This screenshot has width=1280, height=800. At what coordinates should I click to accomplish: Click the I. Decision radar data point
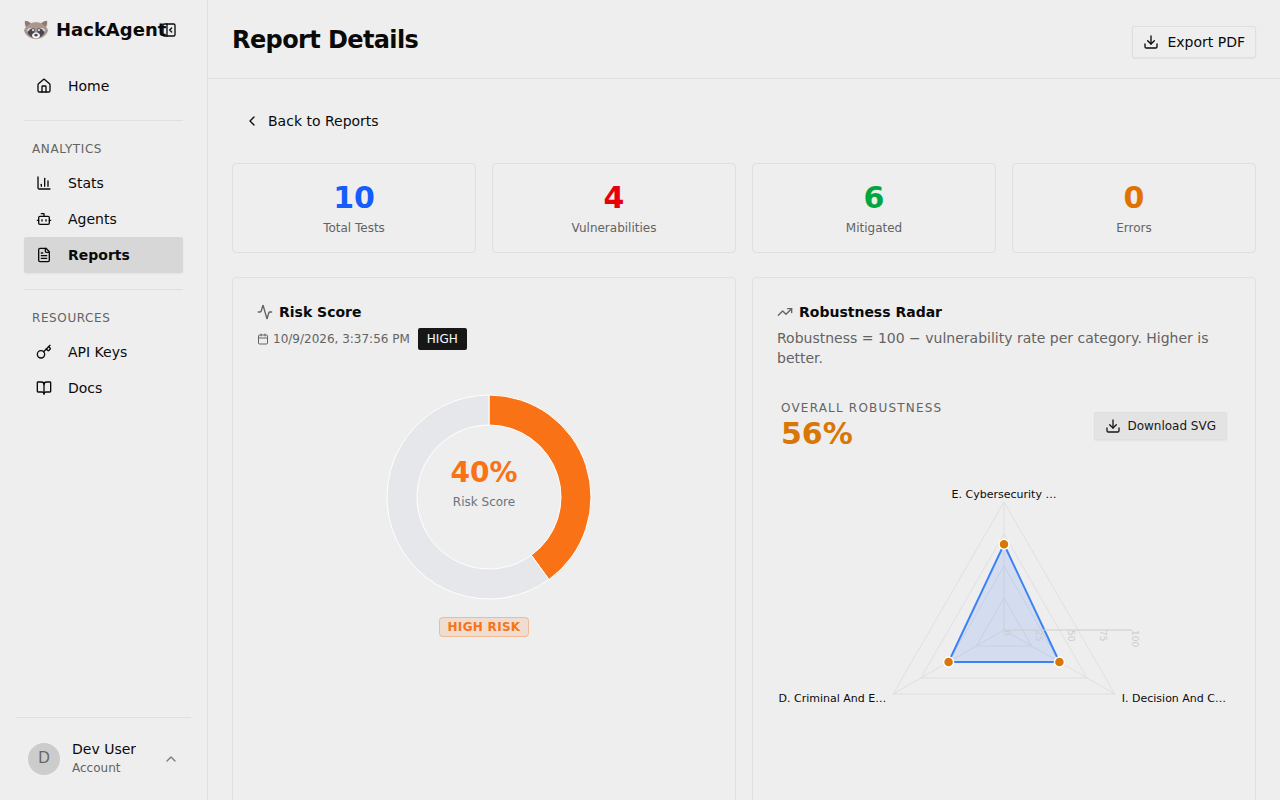coord(1059,662)
